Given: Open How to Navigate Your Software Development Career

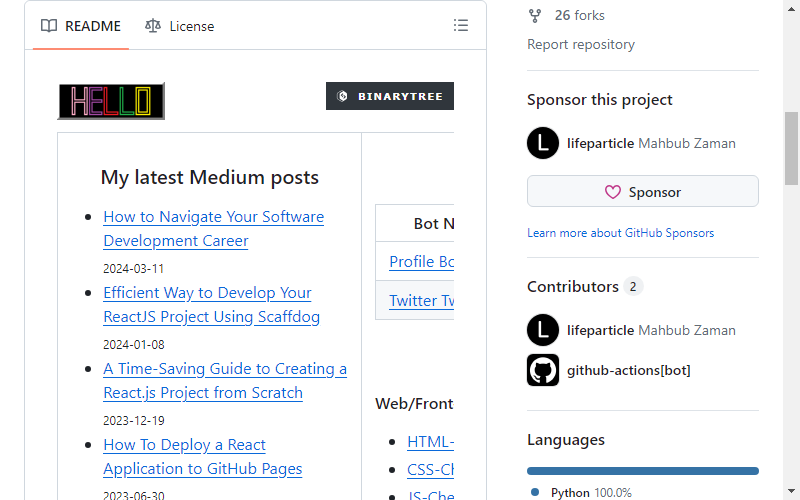Looking at the screenshot, I should tap(213, 229).
